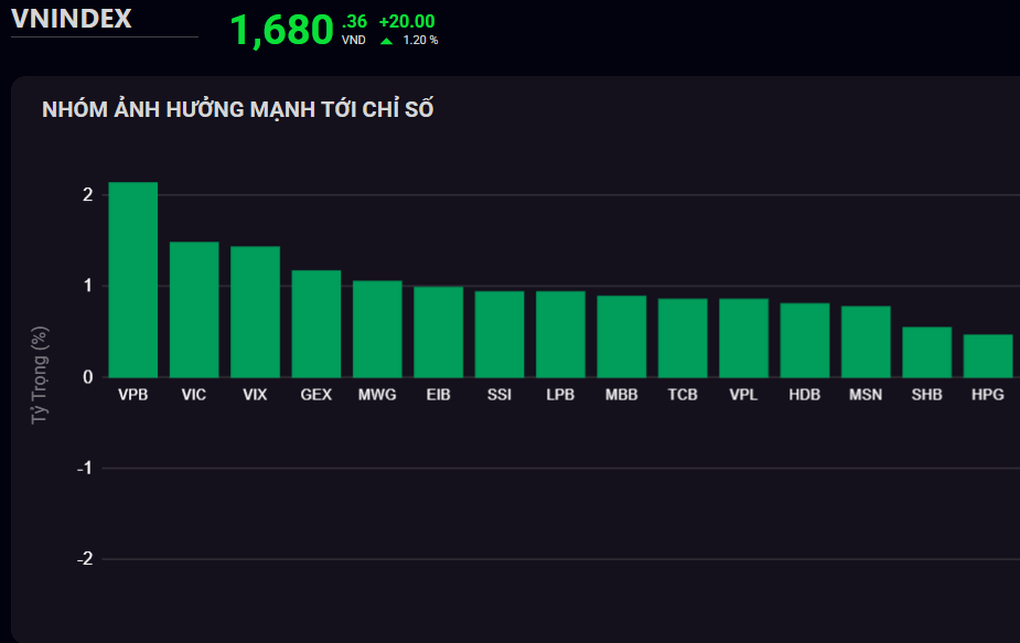The image size is (1020, 643).
Task: Click the VNINDEX title text
Action: pyautogui.click(x=71, y=19)
